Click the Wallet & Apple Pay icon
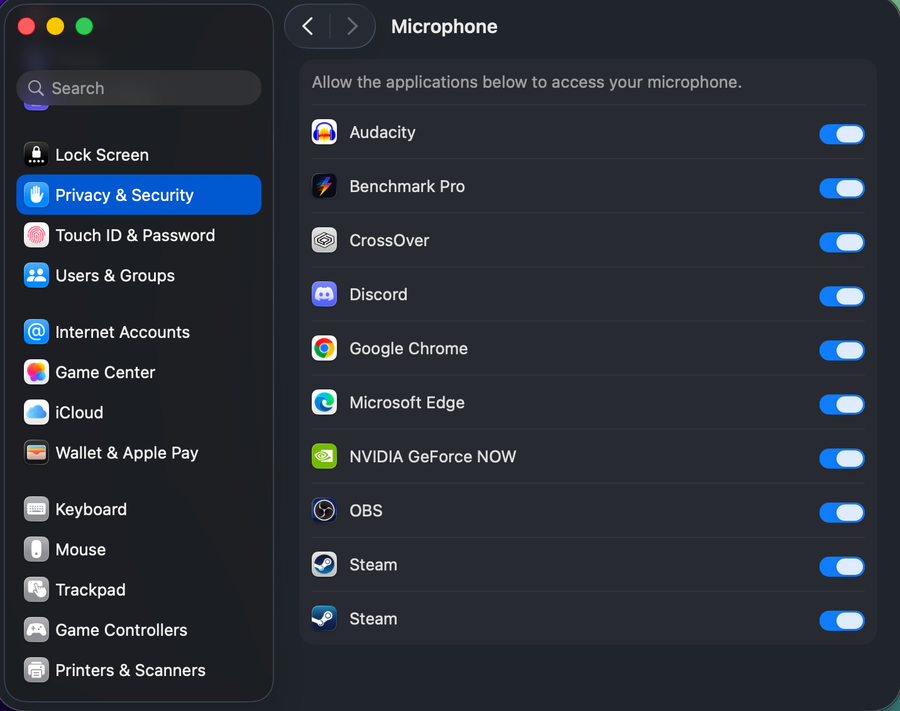This screenshot has height=711, width=900. pyautogui.click(x=36, y=452)
